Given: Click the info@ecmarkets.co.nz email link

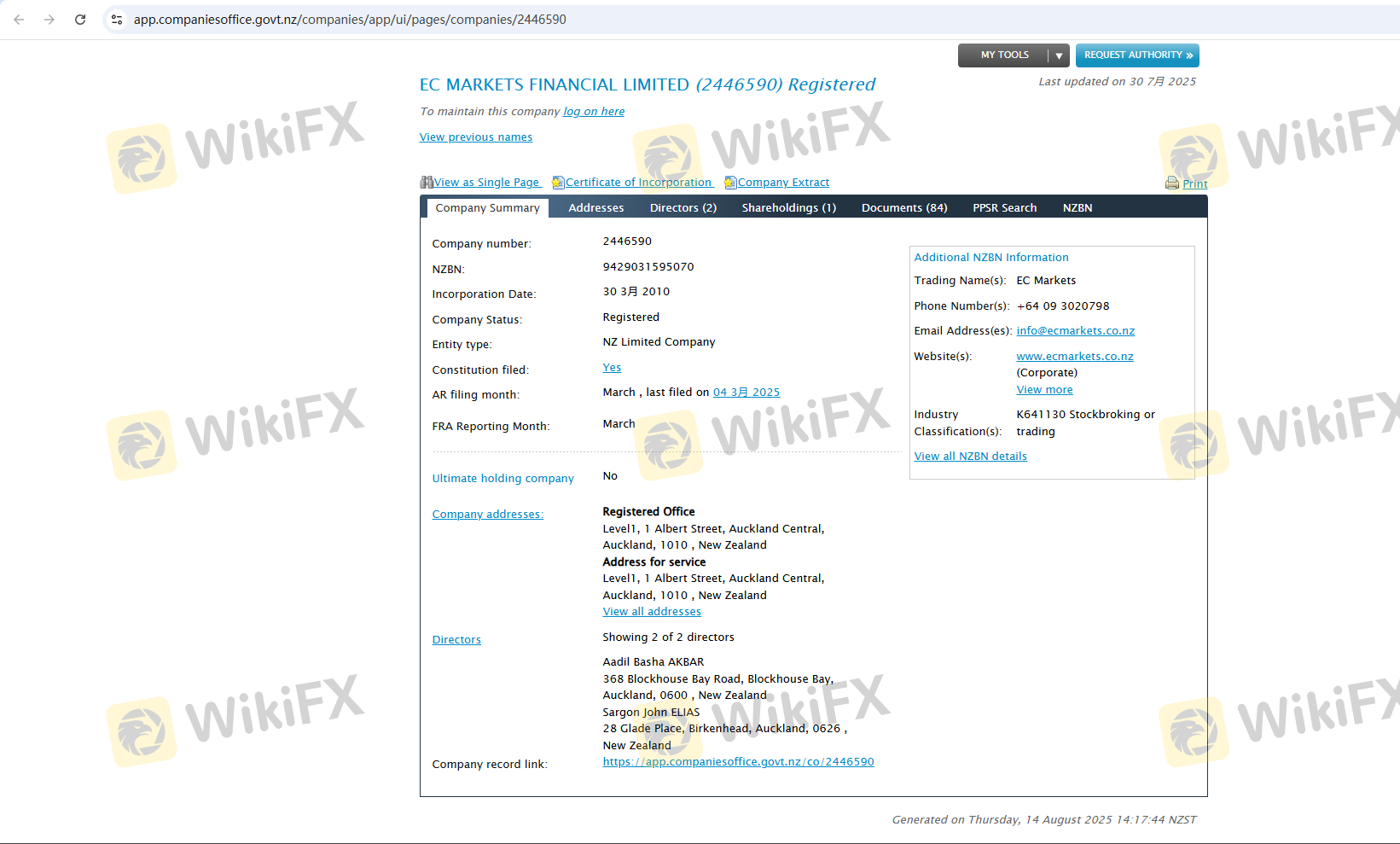Looking at the screenshot, I should (x=1075, y=331).
